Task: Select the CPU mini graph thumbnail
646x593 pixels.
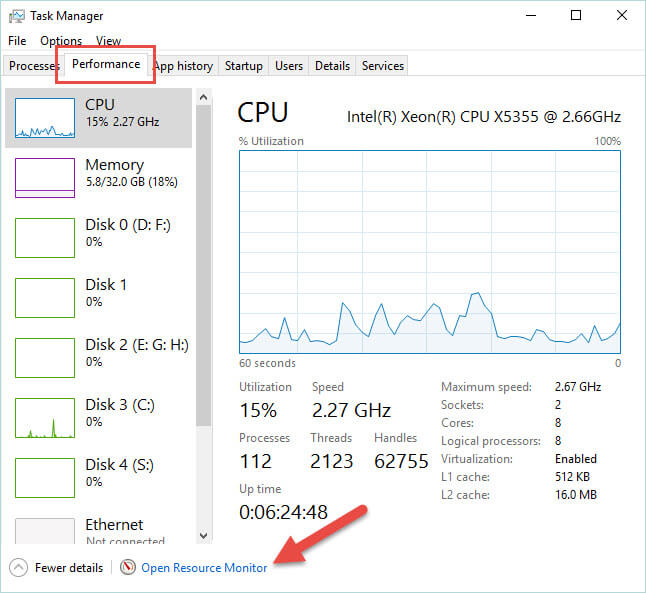Action: pyautogui.click(x=45, y=118)
